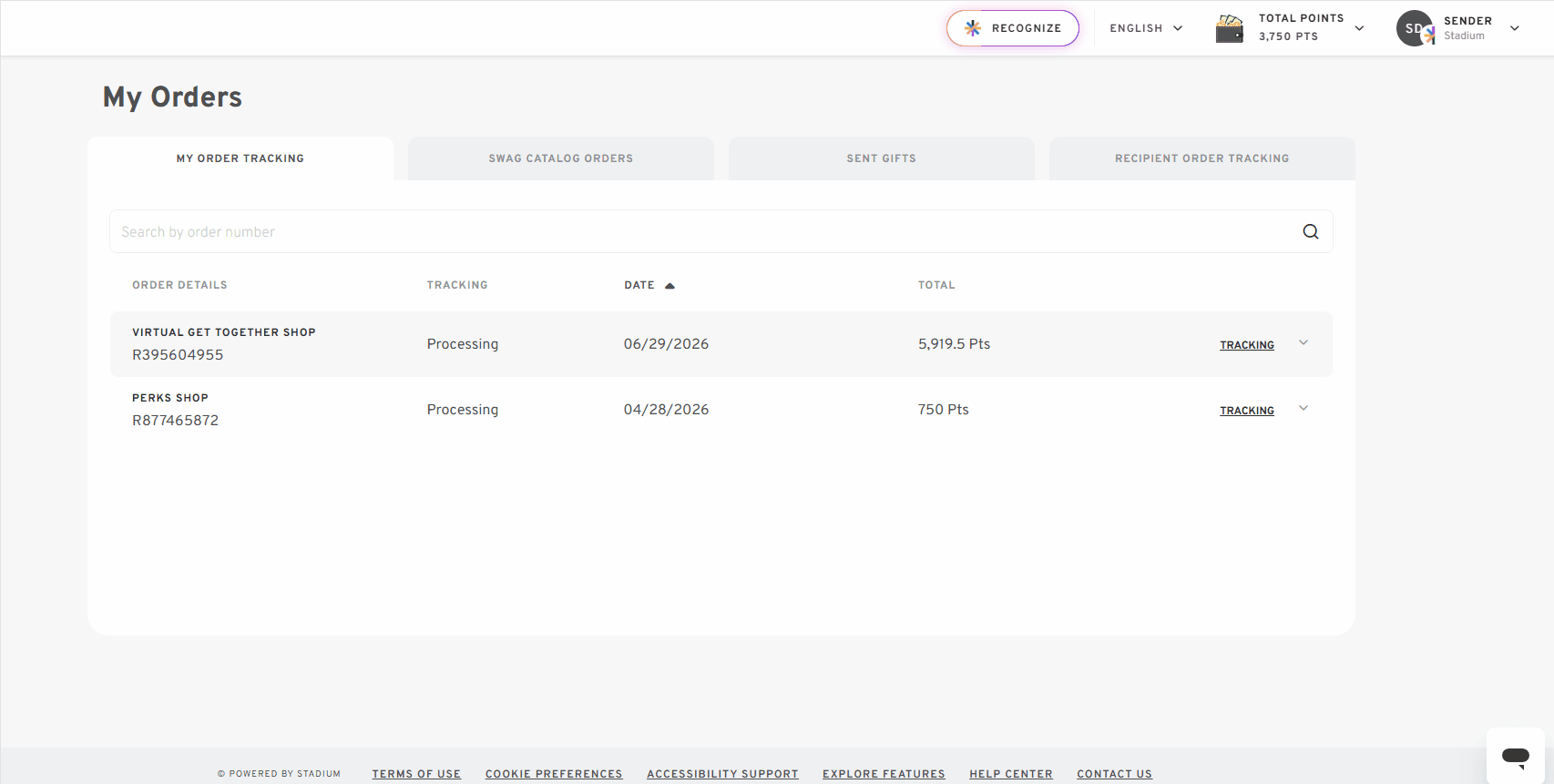Click Tracking link for Virtual Get Together order
The height and width of the screenshot is (784, 1554).
click(1247, 345)
